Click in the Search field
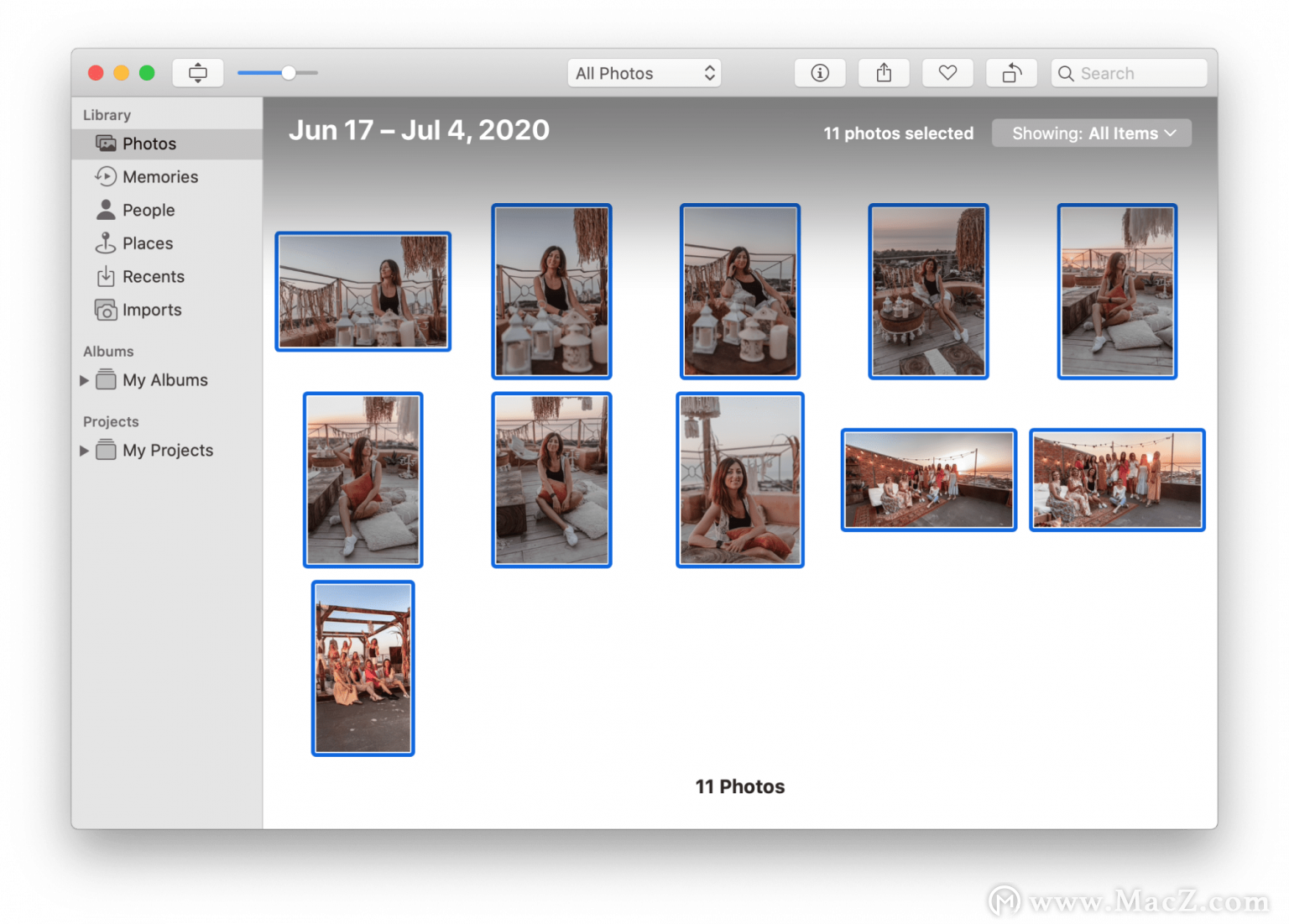This screenshot has width=1289, height=924. pyautogui.click(x=1129, y=73)
